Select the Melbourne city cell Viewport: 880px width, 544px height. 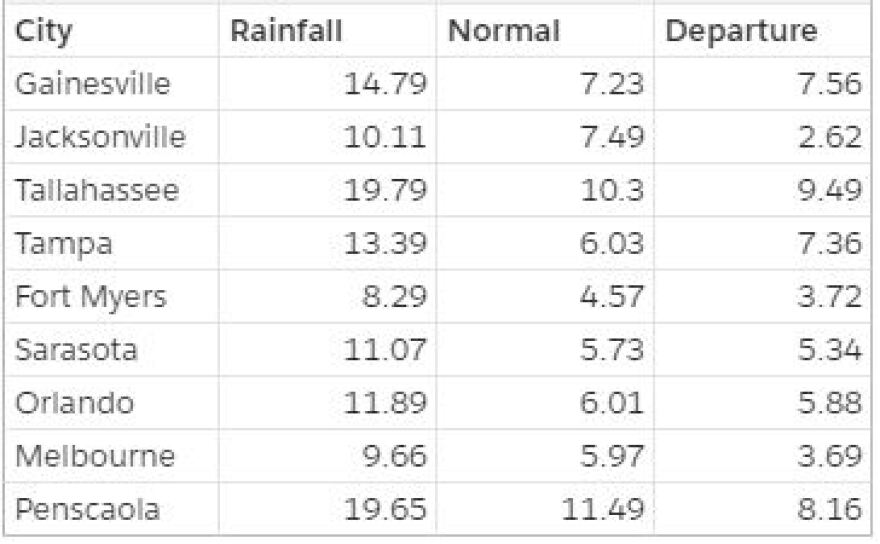(112, 456)
